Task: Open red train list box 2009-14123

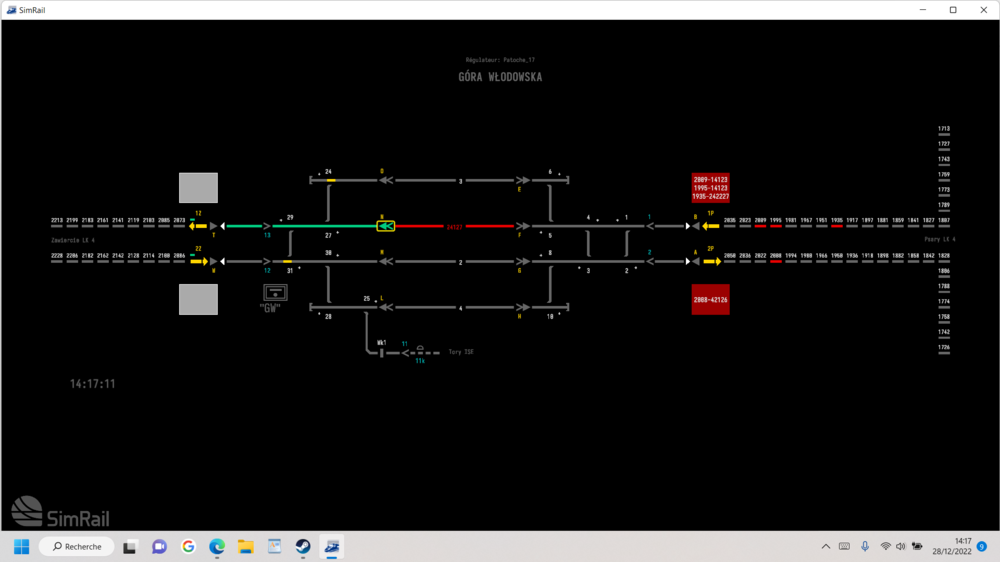Action: point(710,188)
